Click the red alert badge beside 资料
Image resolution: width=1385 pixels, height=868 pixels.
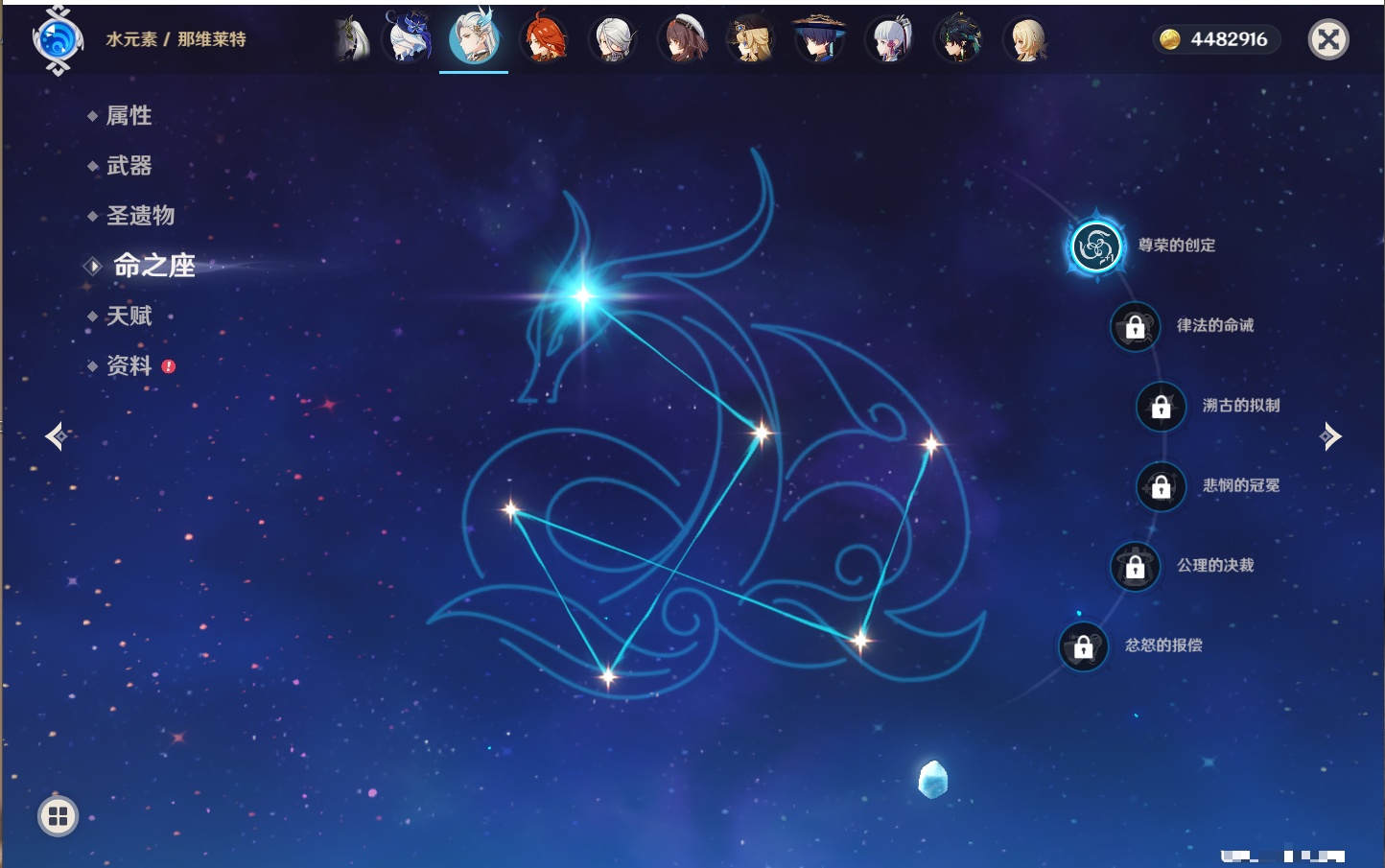pos(169,366)
